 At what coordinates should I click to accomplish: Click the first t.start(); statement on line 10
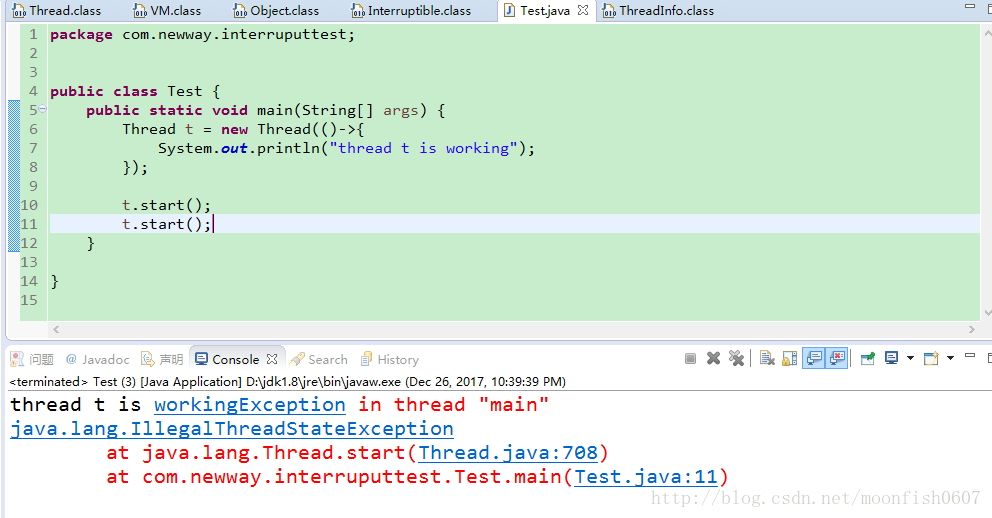tap(166, 205)
